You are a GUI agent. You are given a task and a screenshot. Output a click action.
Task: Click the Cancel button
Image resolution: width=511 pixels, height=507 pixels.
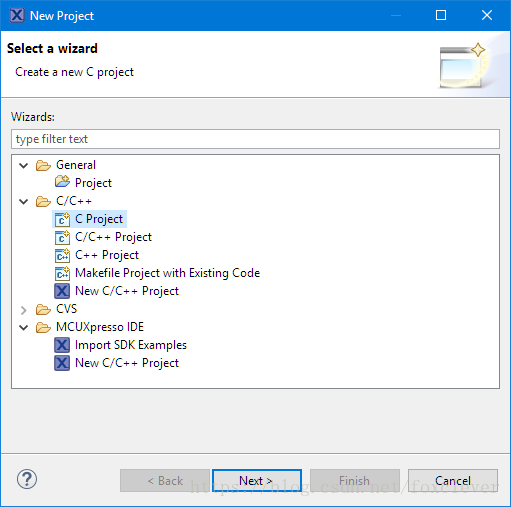pyautogui.click(x=453, y=481)
